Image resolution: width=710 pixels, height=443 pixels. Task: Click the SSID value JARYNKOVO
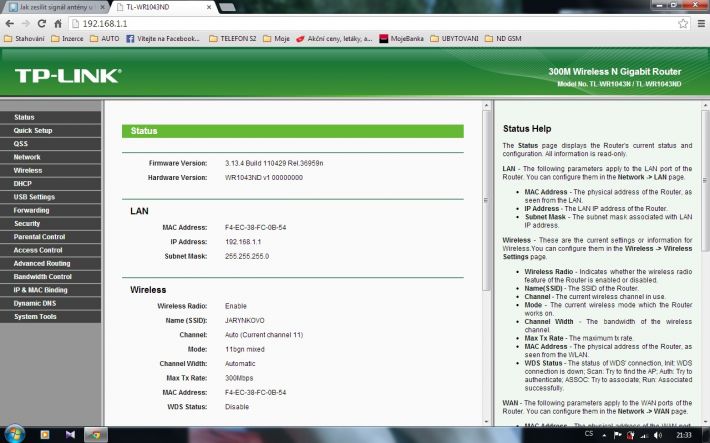(245, 320)
